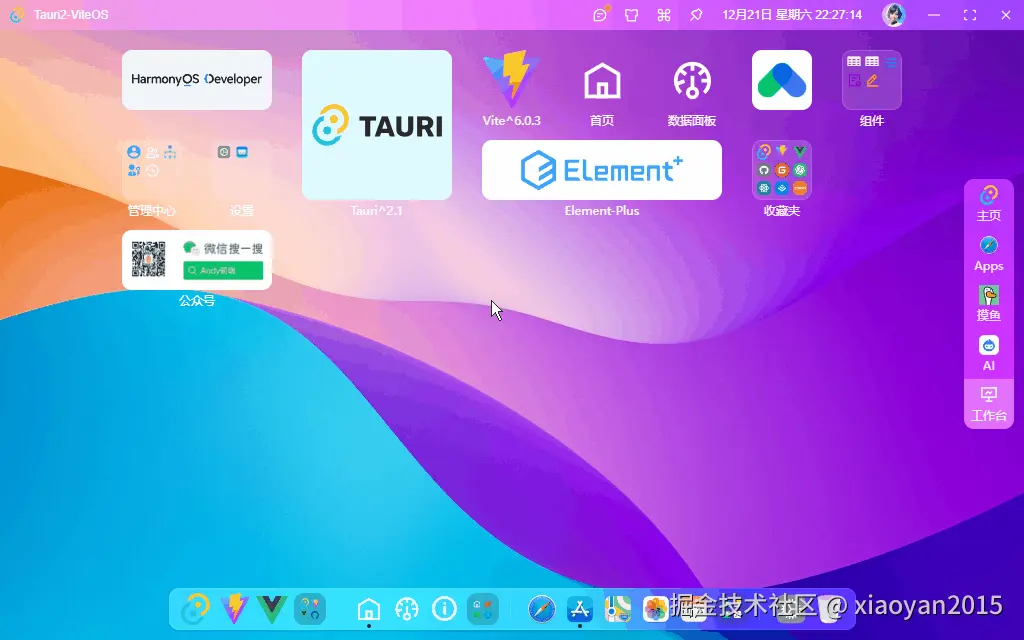Select 摸鱼 in the right side panel
This screenshot has width=1024, height=640.
pyautogui.click(x=988, y=304)
